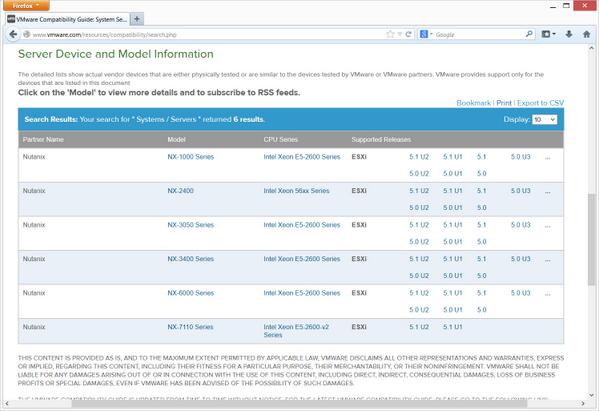
Task: Click the Supported Releases column header
Action: point(381,140)
